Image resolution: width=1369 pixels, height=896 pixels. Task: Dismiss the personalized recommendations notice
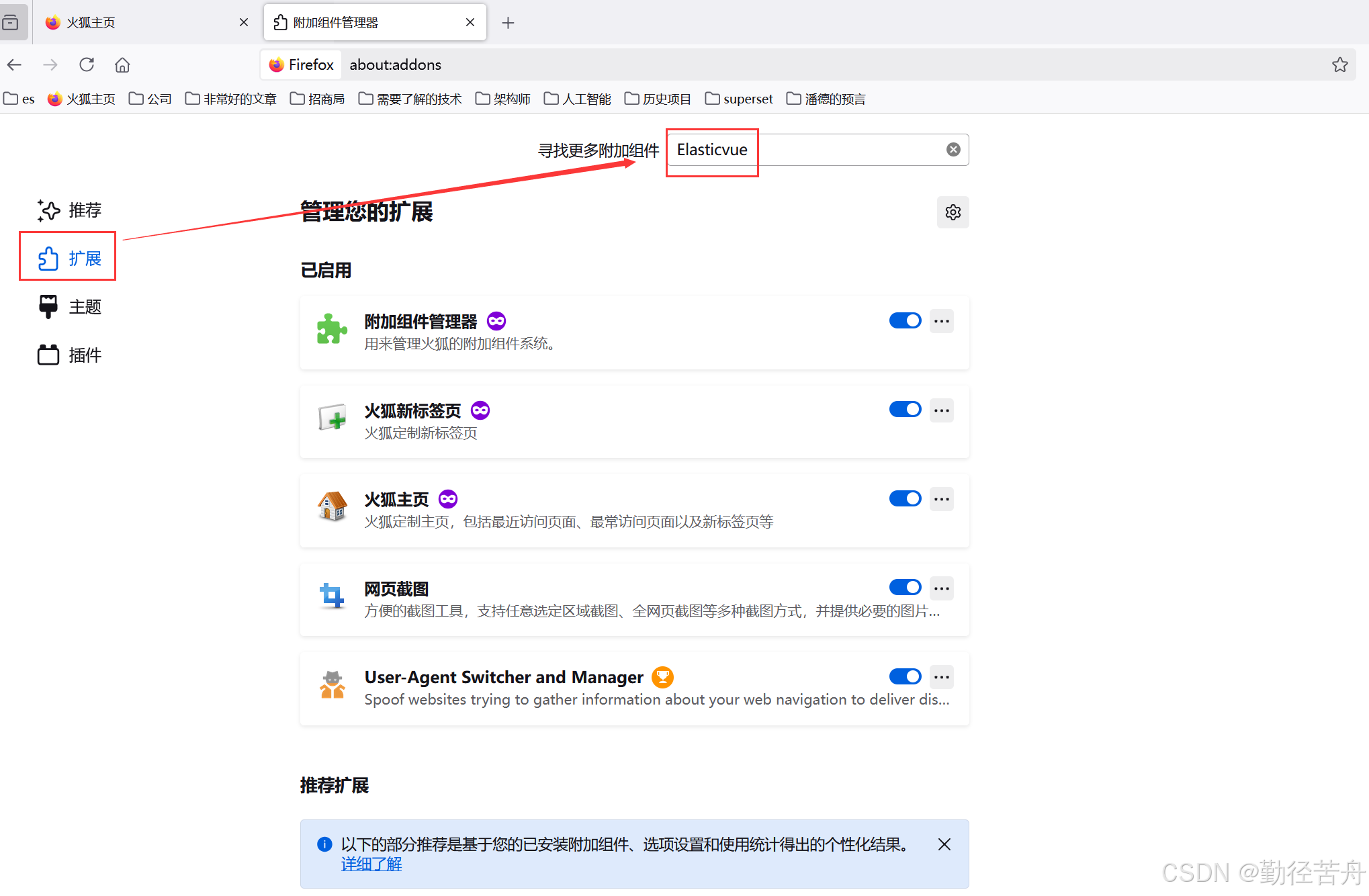(944, 844)
